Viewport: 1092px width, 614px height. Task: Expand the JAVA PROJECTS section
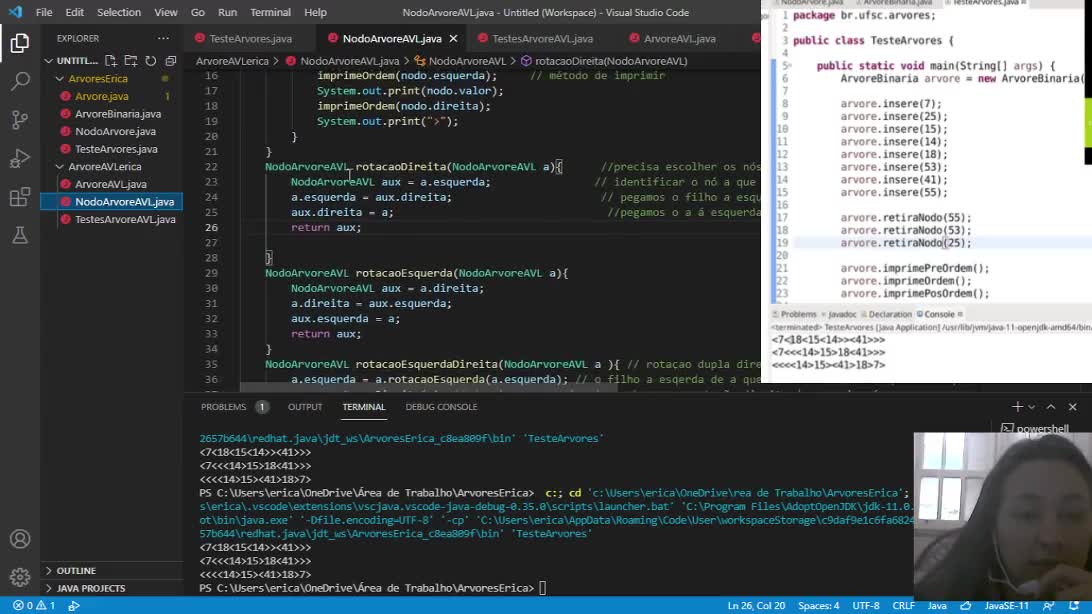coord(91,588)
